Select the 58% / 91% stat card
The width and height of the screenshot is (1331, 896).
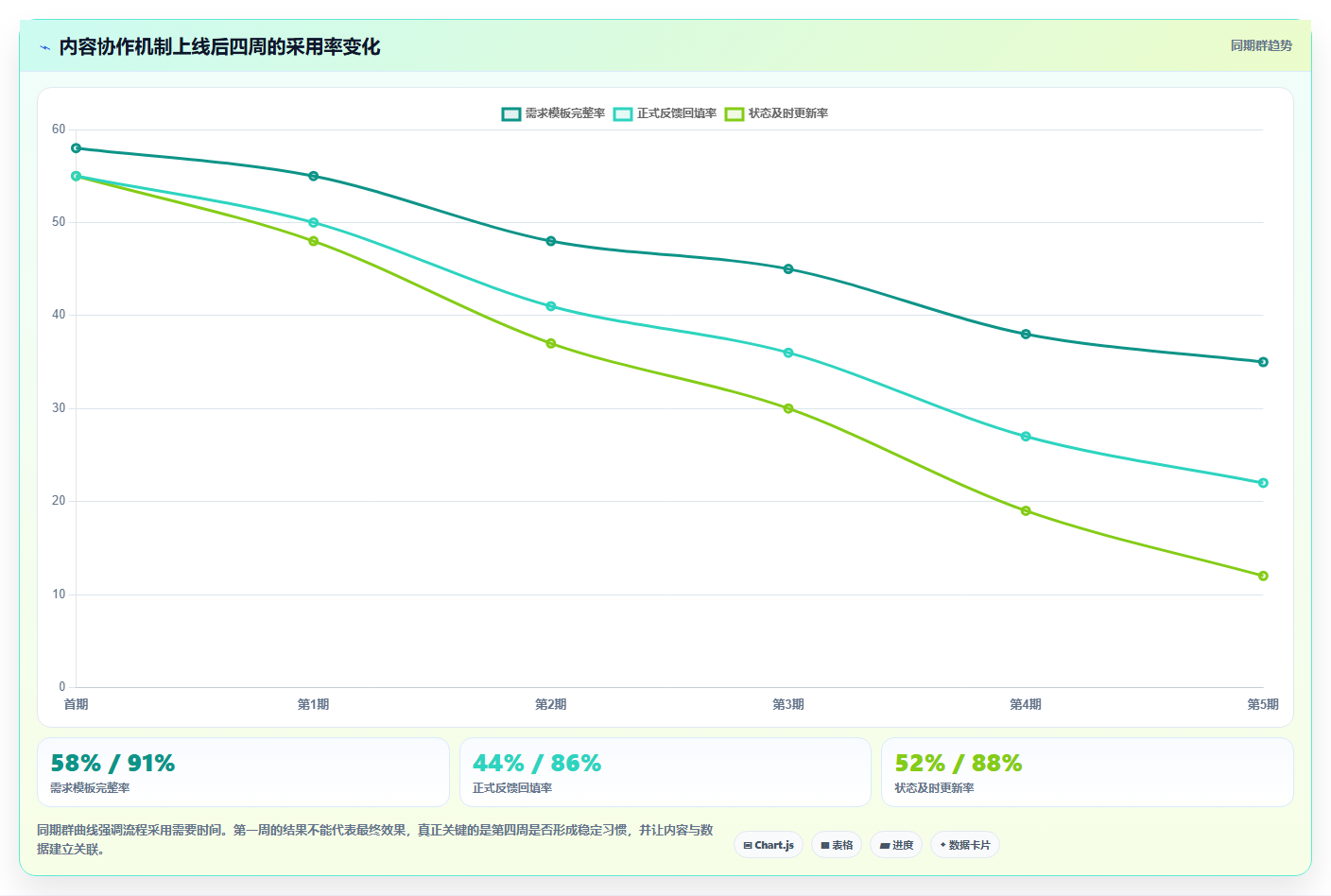coord(243,772)
